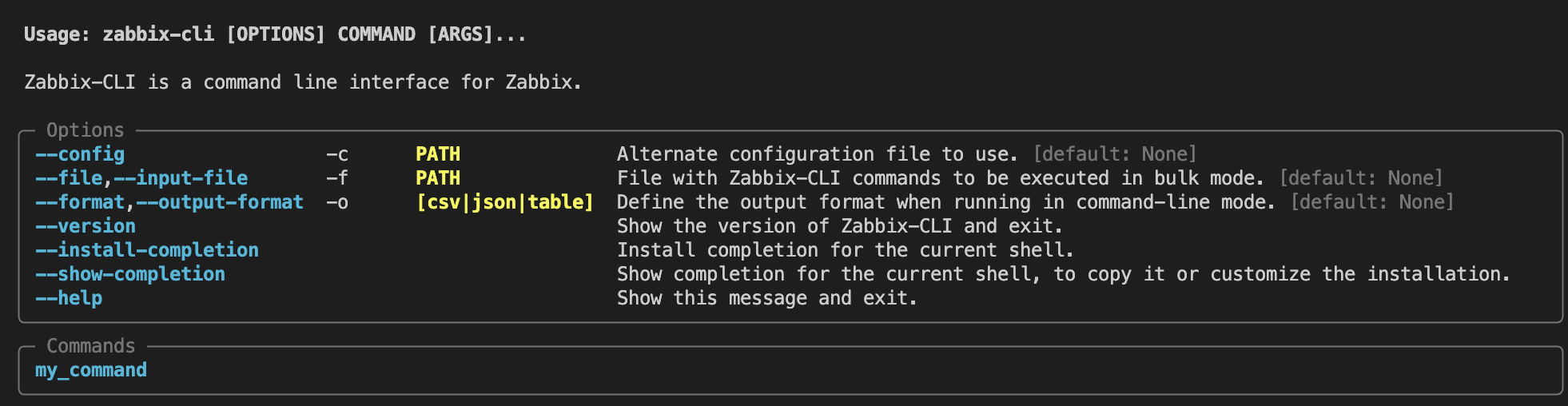1568x406 pixels.
Task: Click the --format option flag
Action: (x=80, y=202)
